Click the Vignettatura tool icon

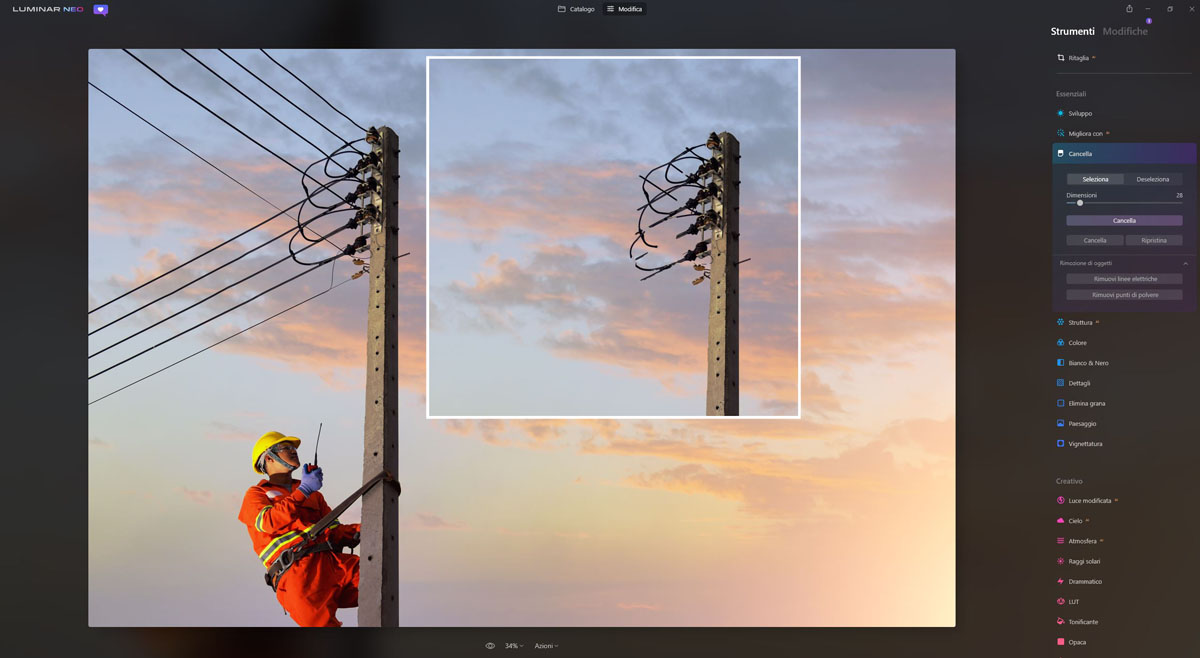pyautogui.click(x=1061, y=444)
